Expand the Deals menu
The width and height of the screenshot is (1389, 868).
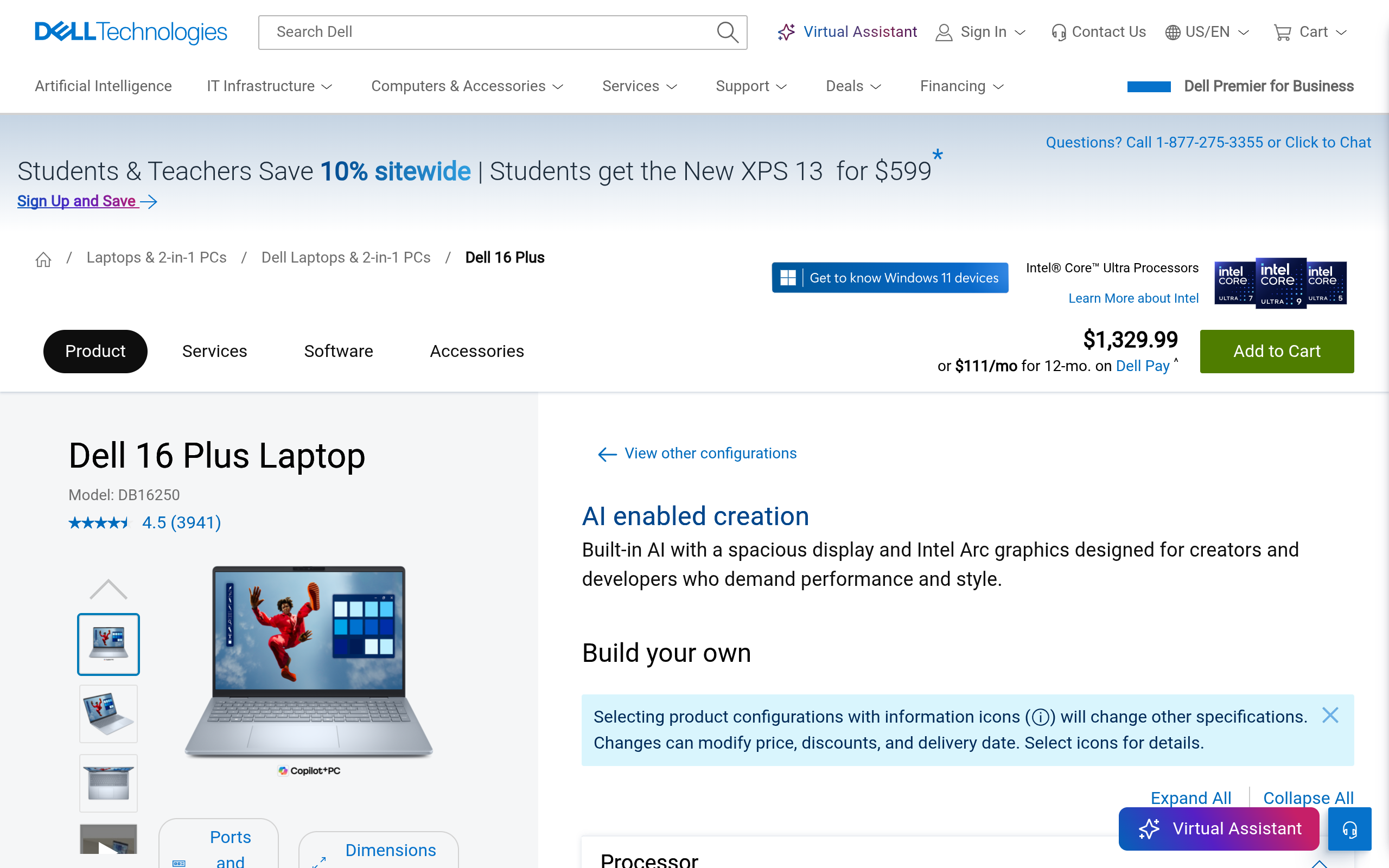coord(853,86)
